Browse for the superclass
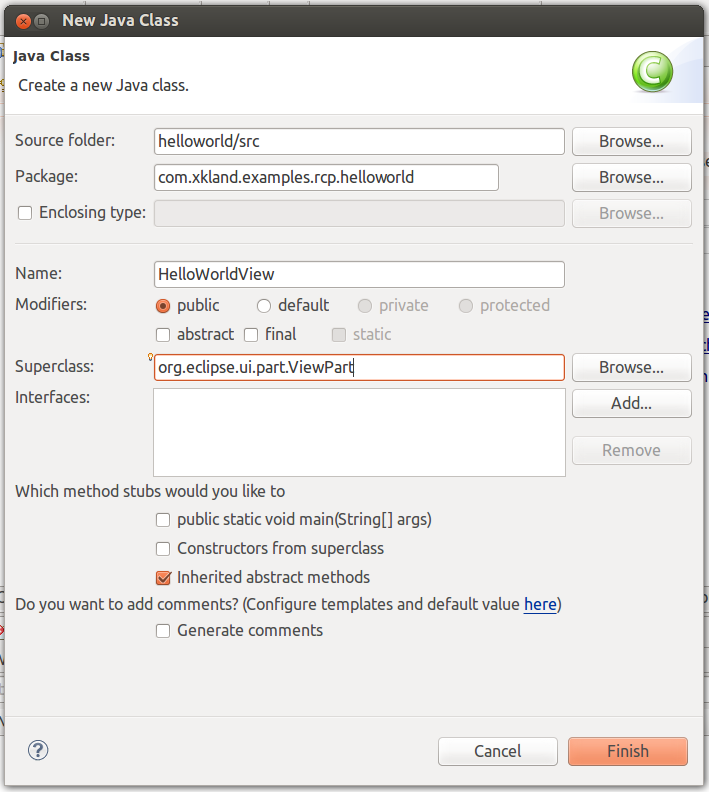The width and height of the screenshot is (709, 792). point(631,367)
